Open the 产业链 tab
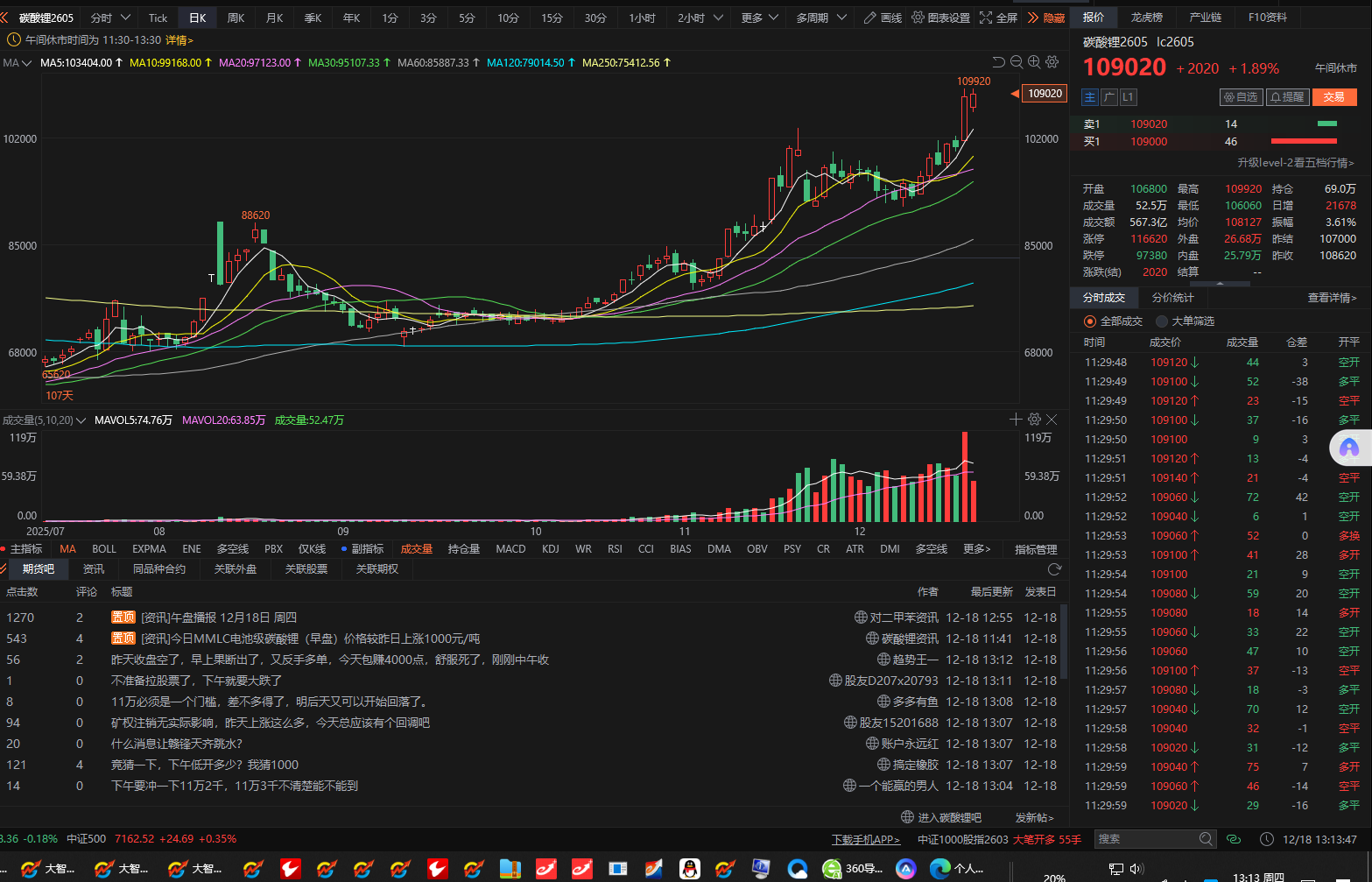The image size is (1372, 882). tap(1206, 18)
